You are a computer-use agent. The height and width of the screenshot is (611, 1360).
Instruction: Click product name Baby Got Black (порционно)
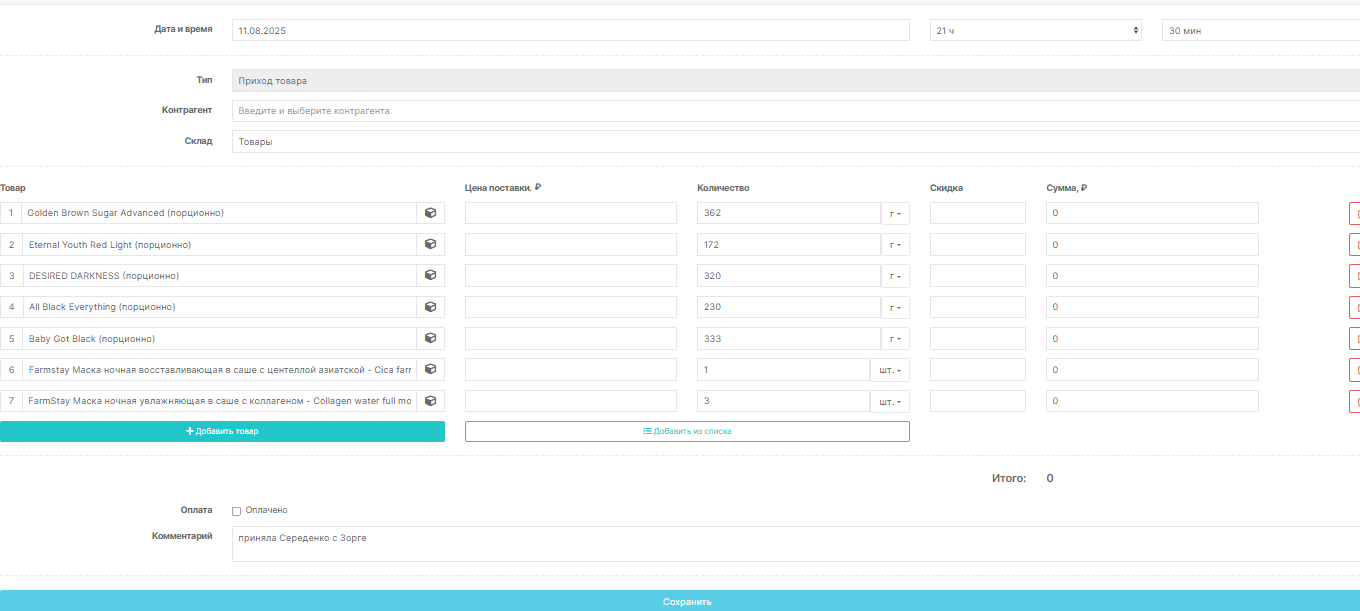[219, 338]
